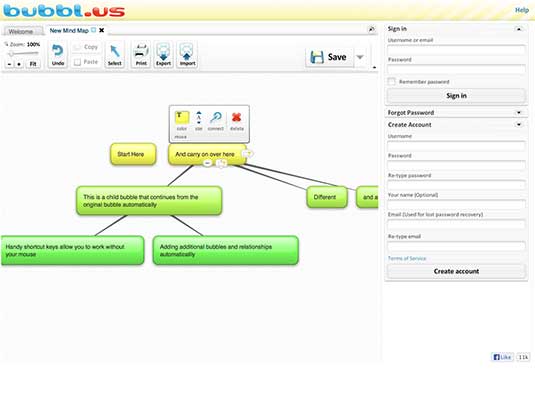Click the Re-type email field
The image size is (535, 400).
click(456, 246)
